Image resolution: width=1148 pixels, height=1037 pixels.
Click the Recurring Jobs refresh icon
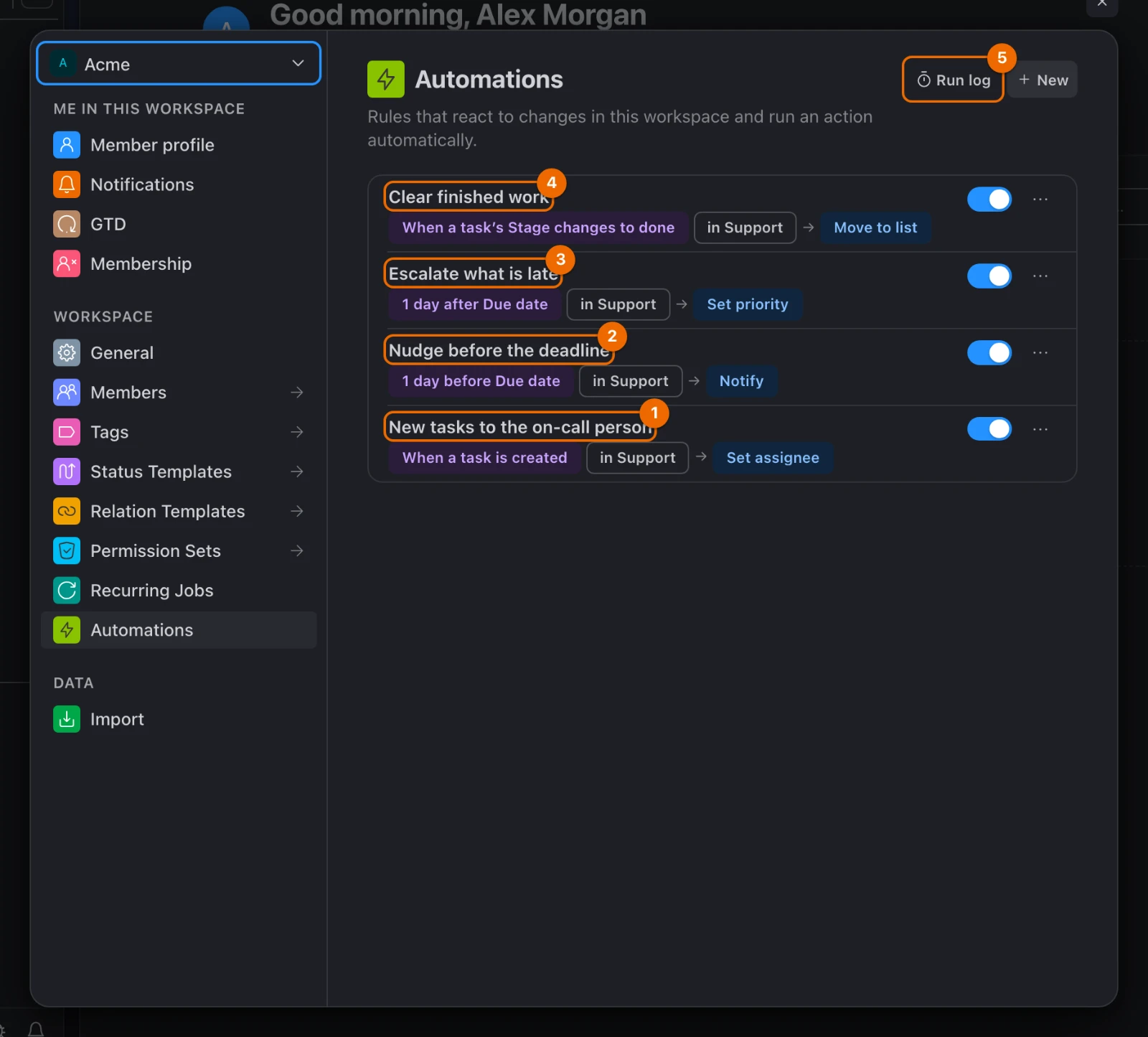67,590
